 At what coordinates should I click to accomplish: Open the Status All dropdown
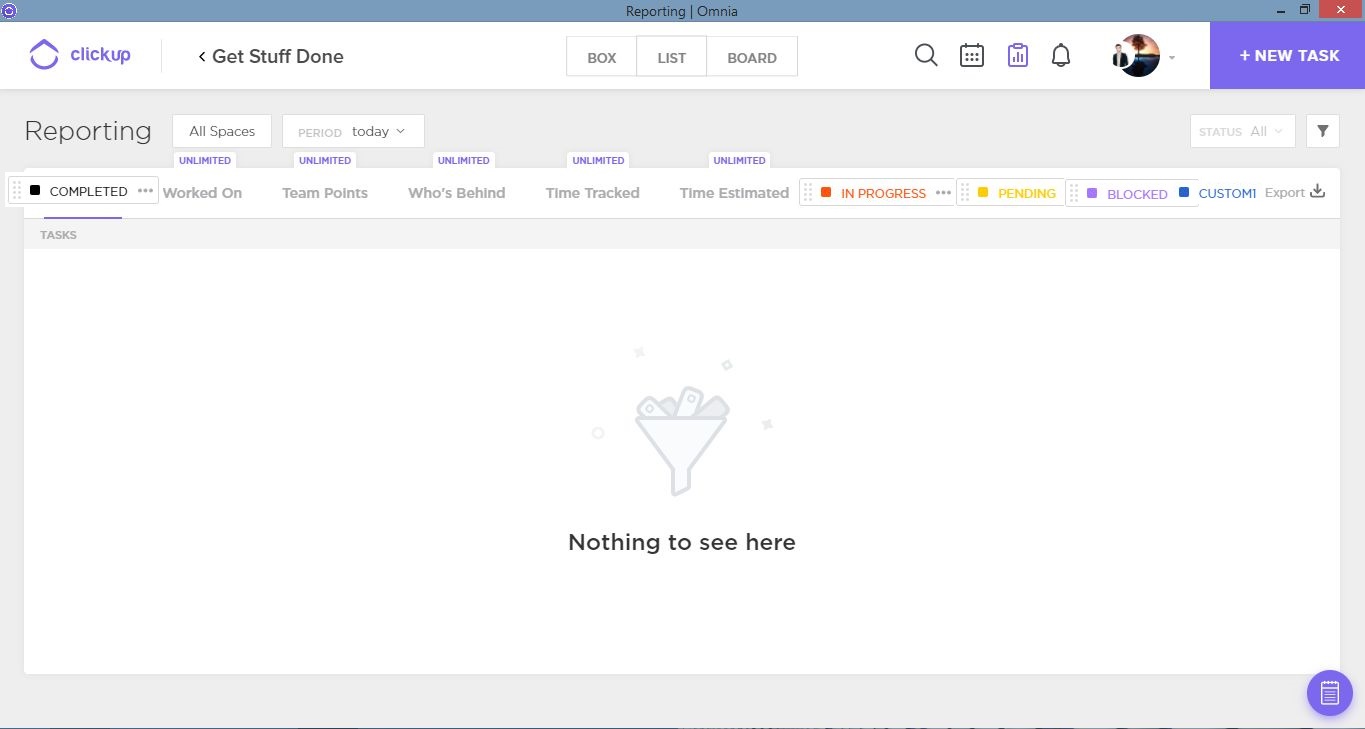click(1242, 131)
